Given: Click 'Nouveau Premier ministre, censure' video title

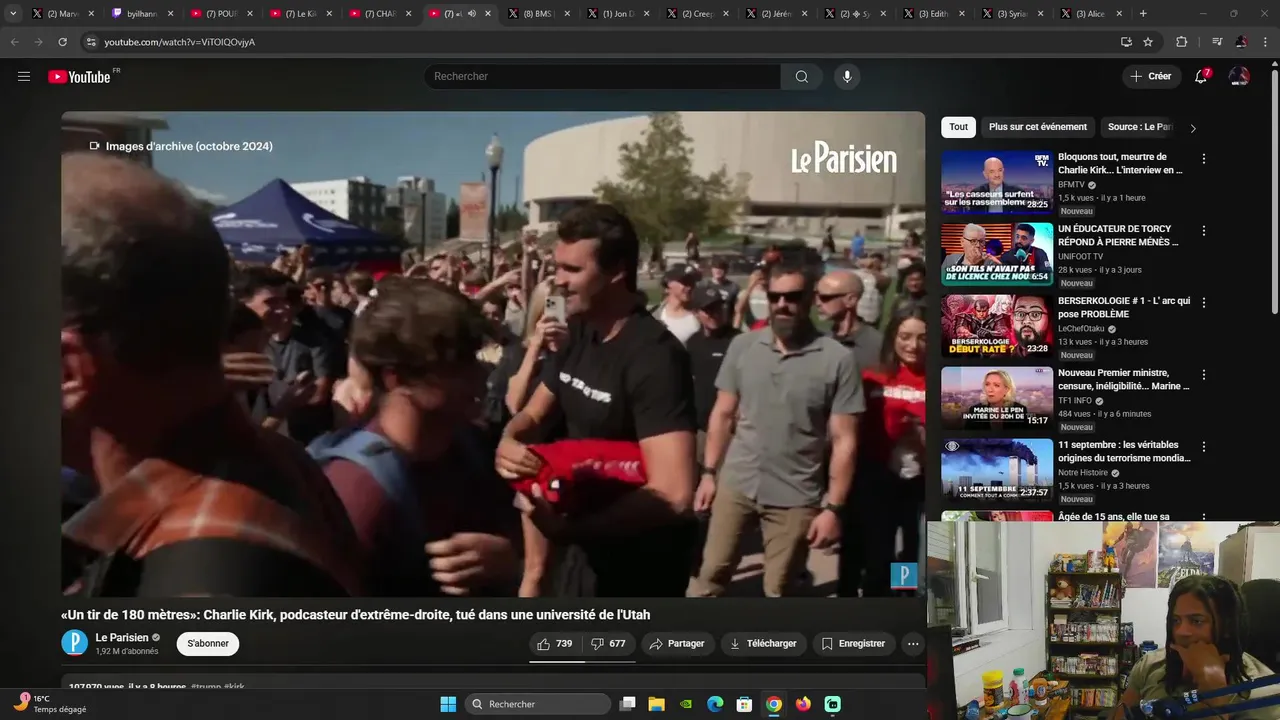Looking at the screenshot, I should point(1124,379).
